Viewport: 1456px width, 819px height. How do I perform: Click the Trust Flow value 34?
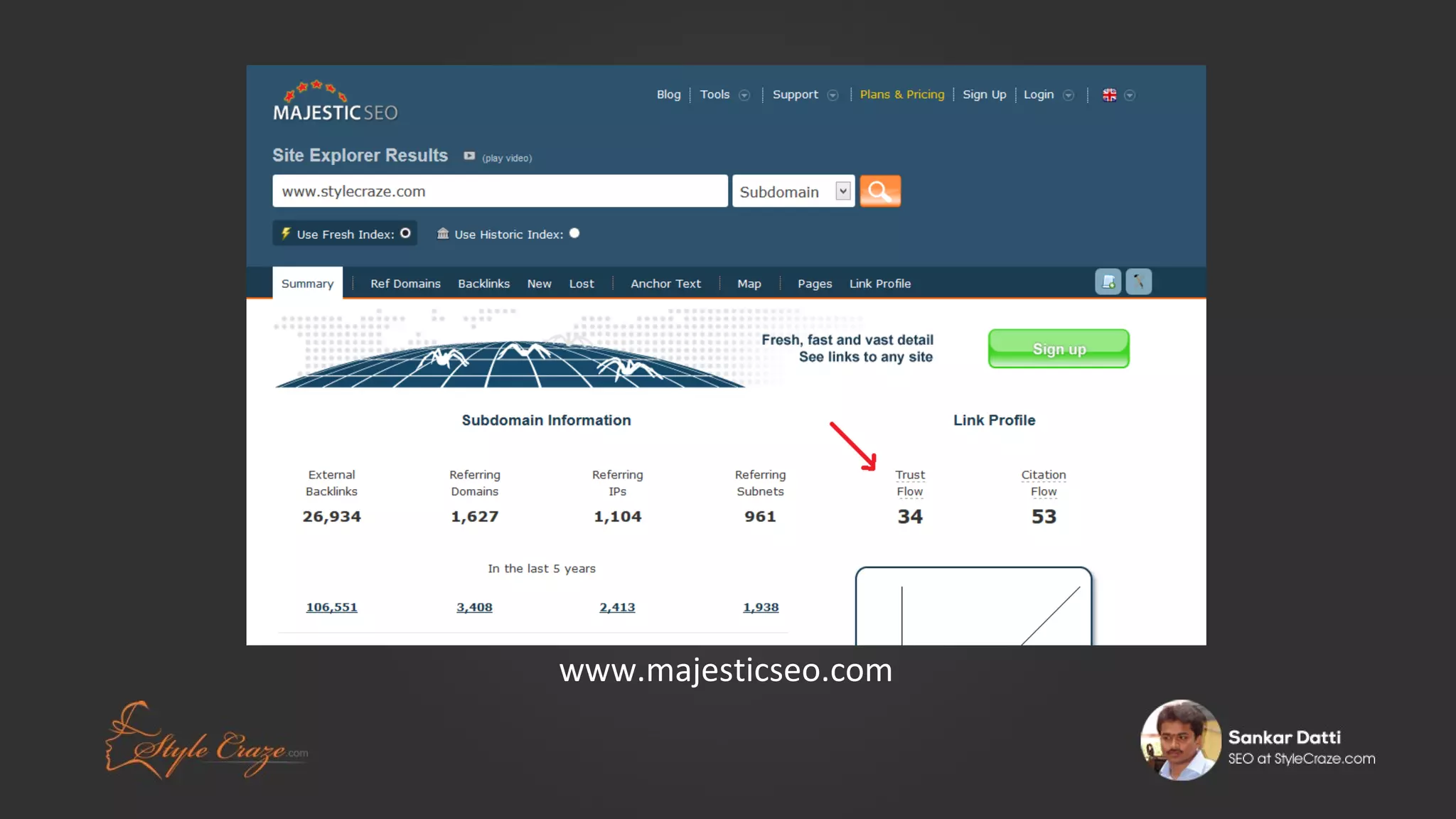tap(910, 516)
